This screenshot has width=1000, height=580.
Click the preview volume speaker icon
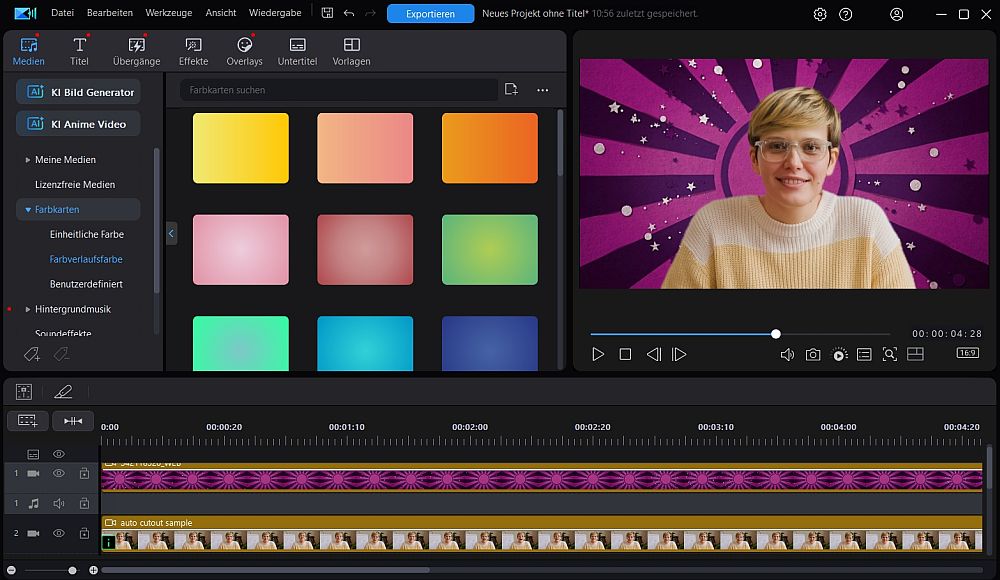[x=787, y=354]
